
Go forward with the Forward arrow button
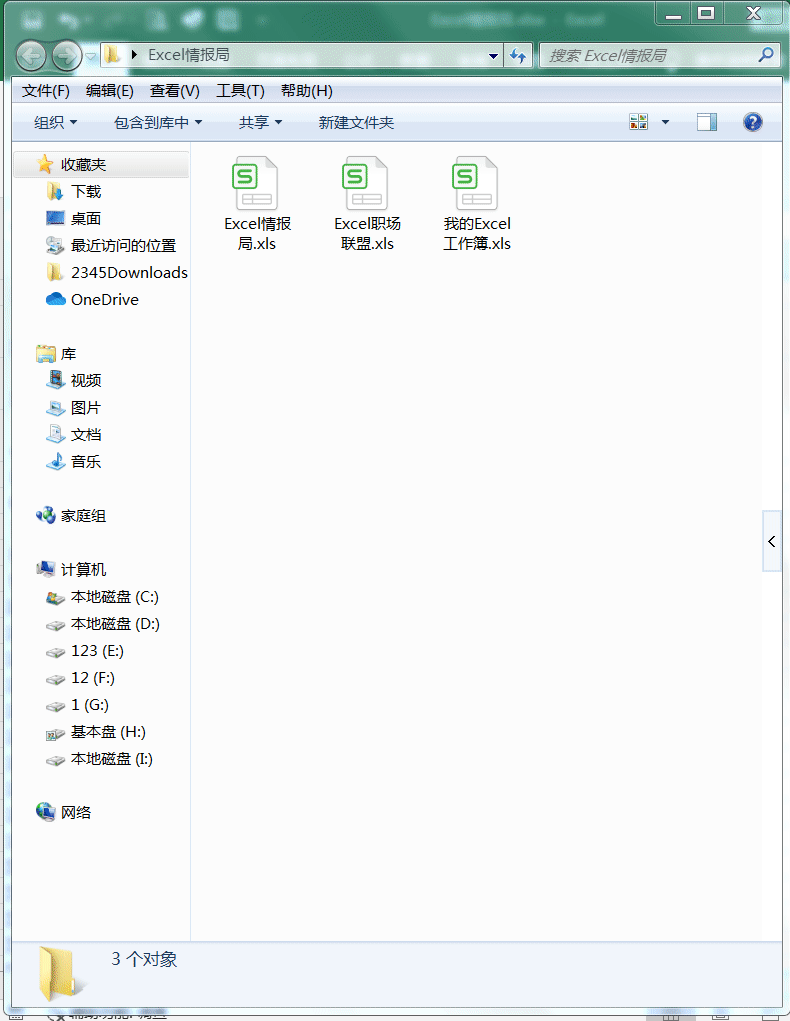[66, 56]
